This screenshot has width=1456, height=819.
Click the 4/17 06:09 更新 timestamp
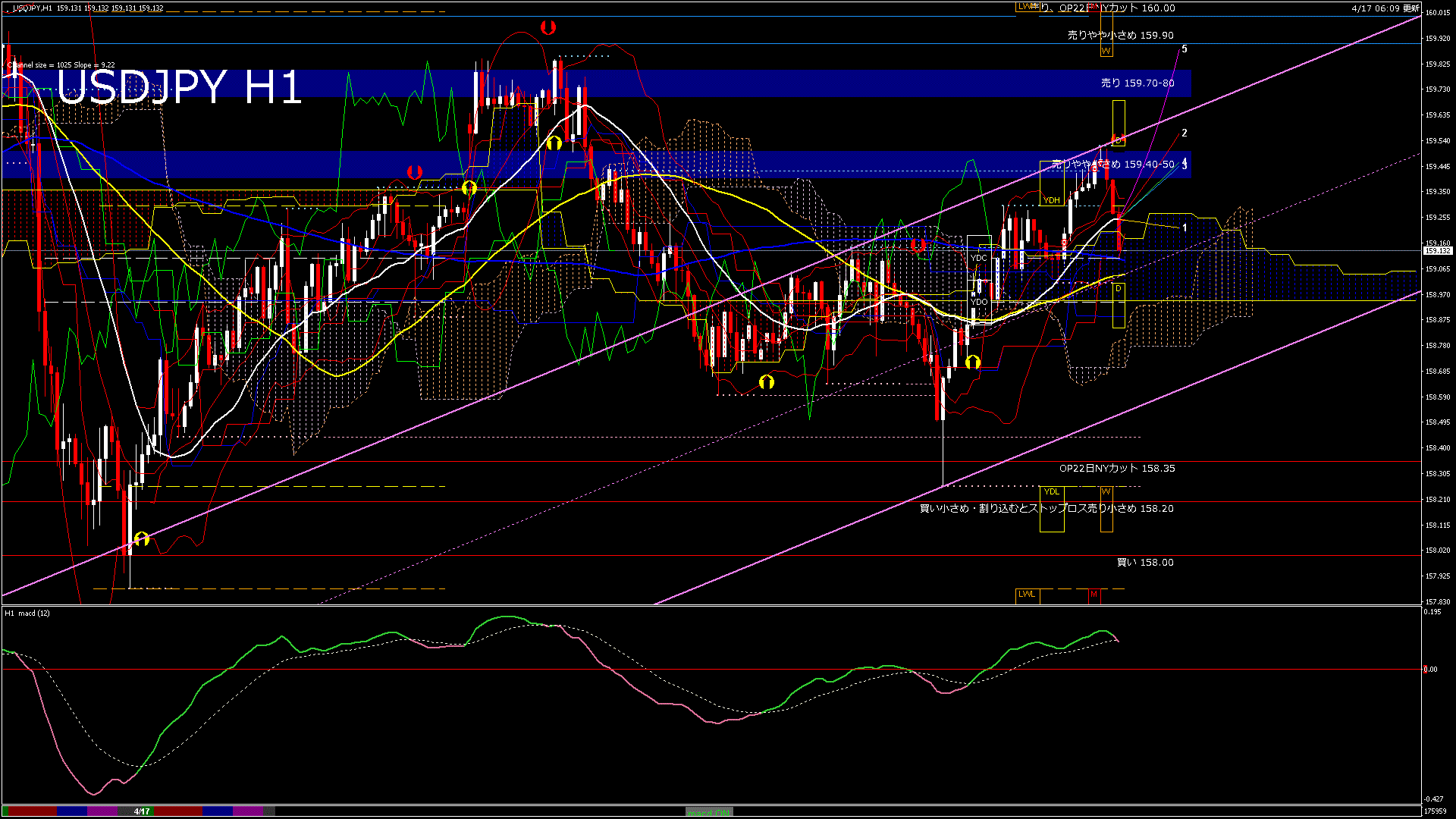[1385, 8]
